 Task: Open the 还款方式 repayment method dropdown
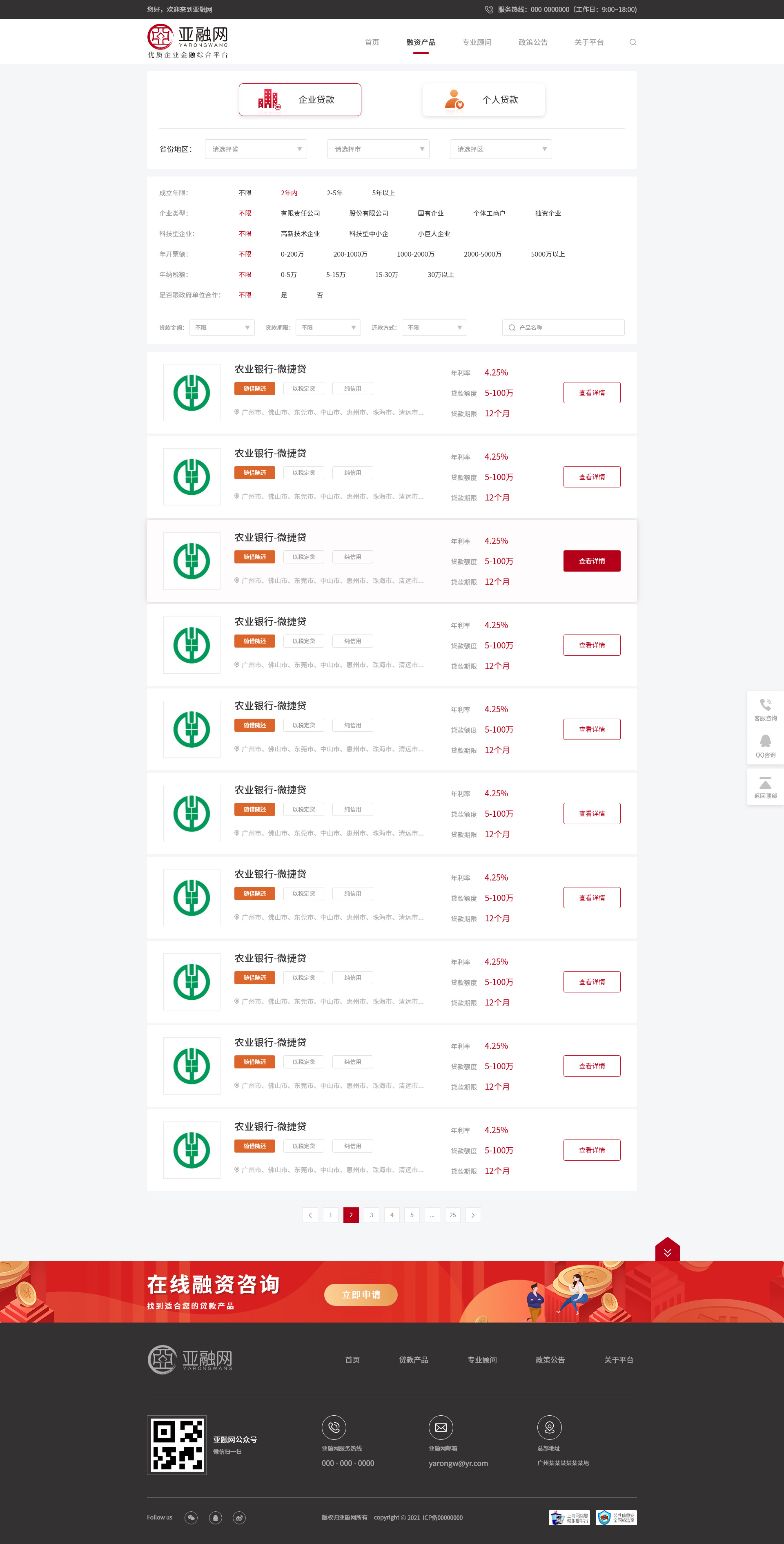tap(434, 328)
